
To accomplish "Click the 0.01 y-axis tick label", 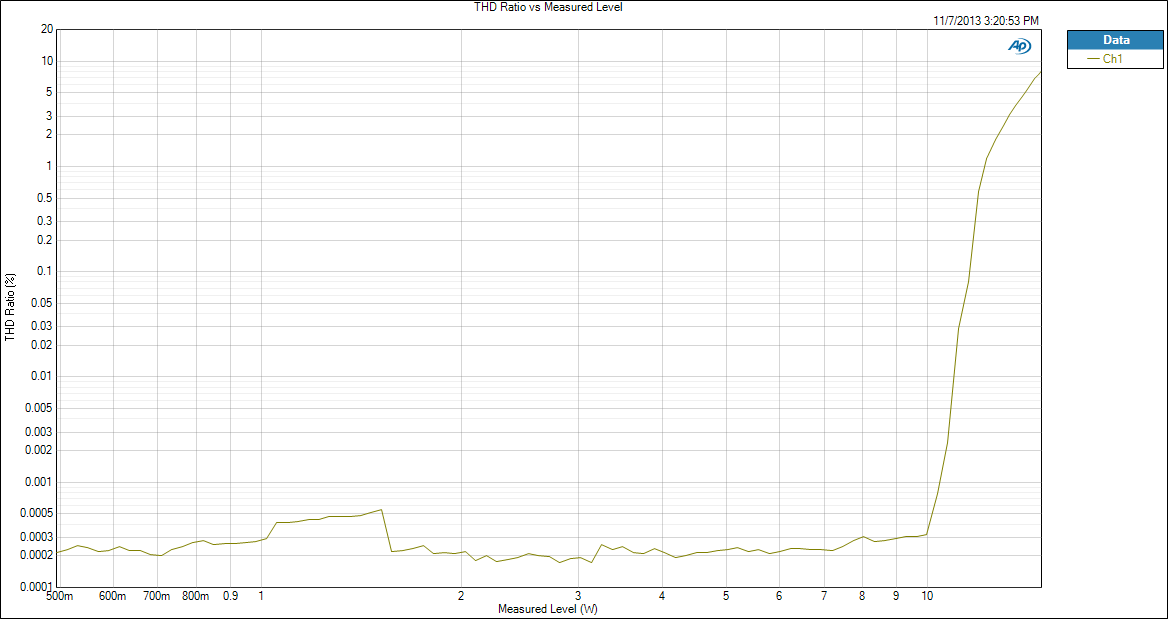I will click(x=42, y=377).
